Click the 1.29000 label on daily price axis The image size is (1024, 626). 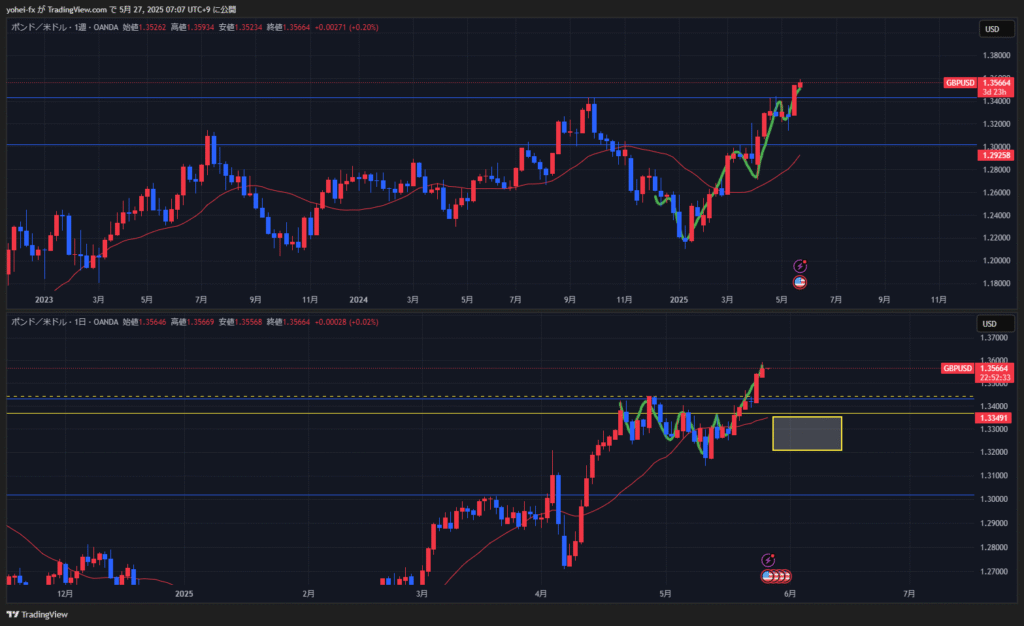993,523
